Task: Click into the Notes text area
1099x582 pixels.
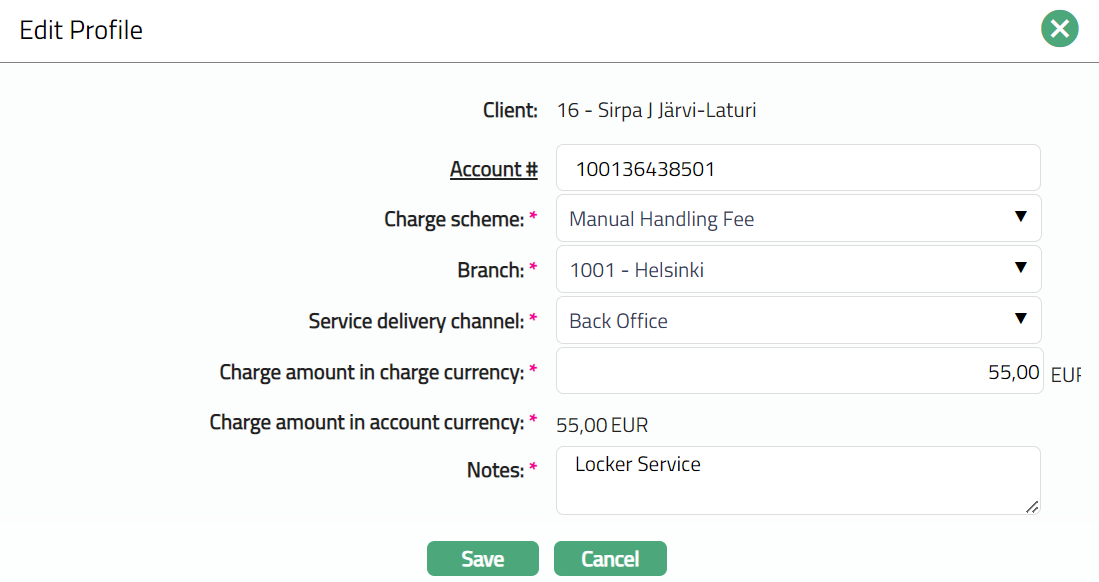Action: point(797,480)
